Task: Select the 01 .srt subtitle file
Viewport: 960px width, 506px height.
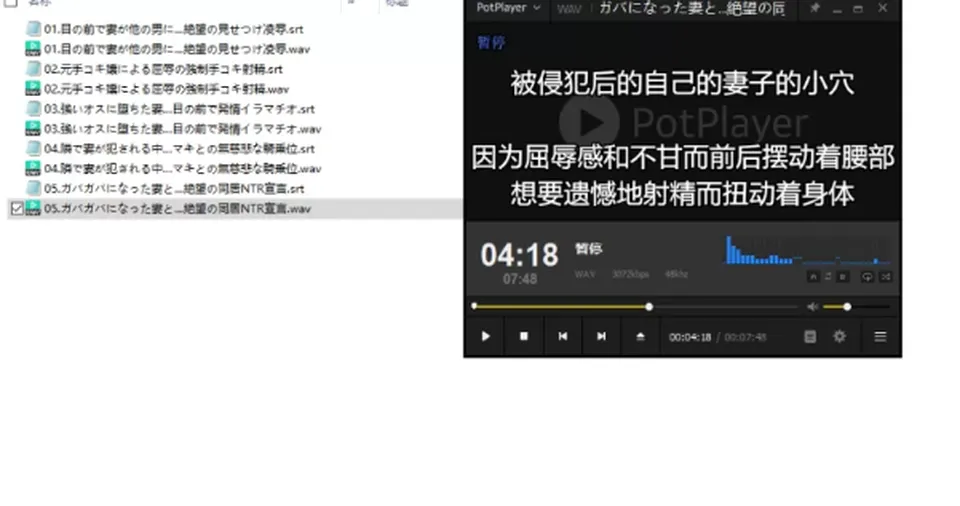Action: (174, 29)
